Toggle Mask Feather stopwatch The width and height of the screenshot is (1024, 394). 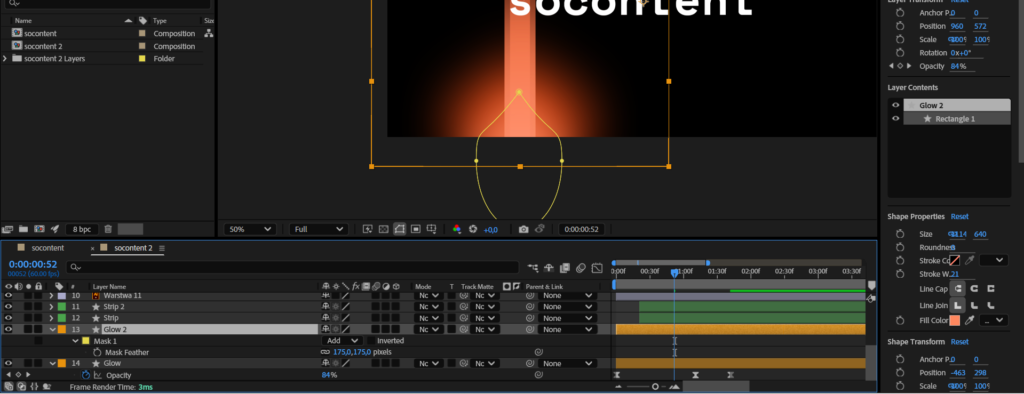pyautogui.click(x=97, y=352)
